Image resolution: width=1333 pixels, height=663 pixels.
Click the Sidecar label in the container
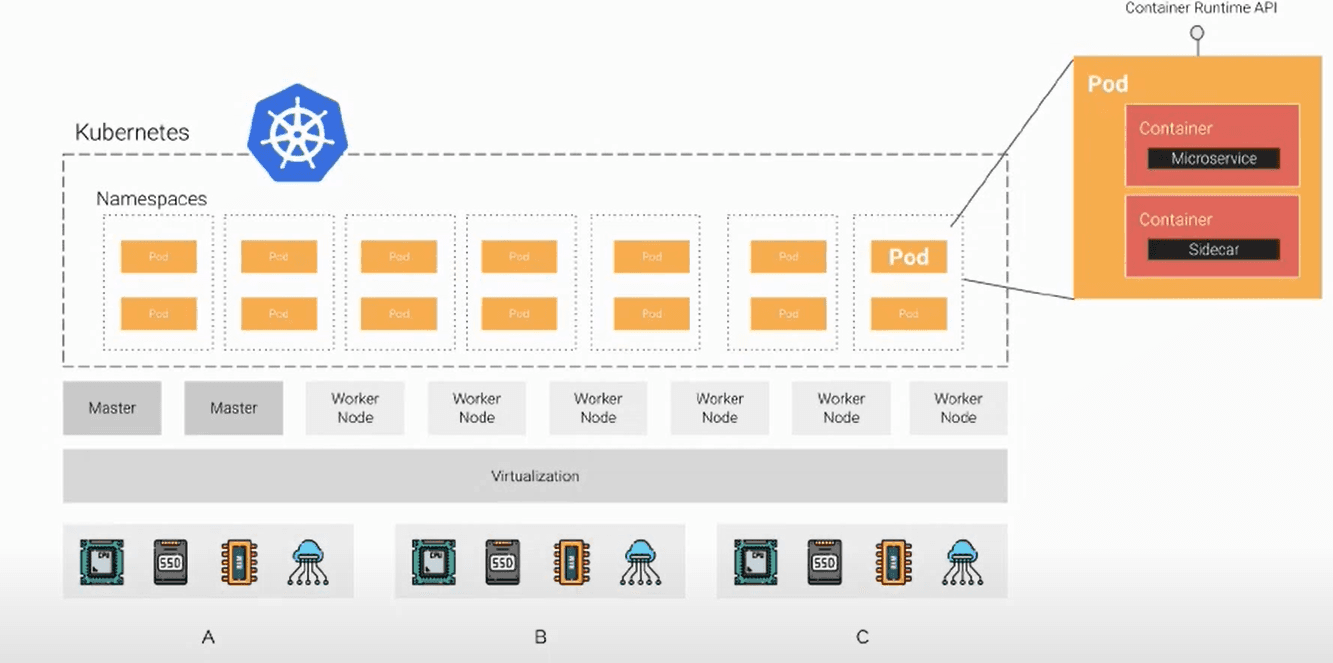click(1214, 250)
